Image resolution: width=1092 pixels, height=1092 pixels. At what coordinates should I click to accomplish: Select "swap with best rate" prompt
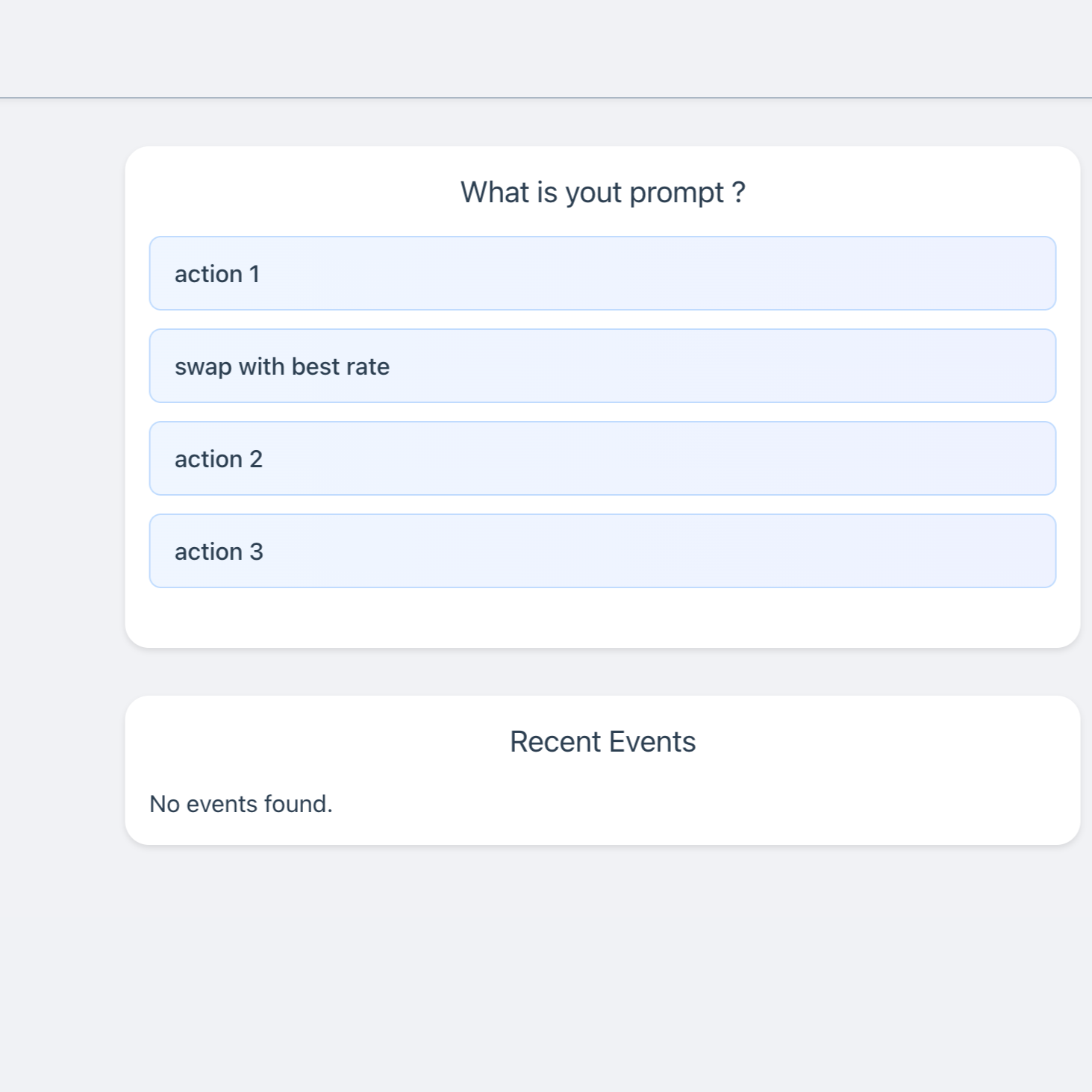click(602, 366)
